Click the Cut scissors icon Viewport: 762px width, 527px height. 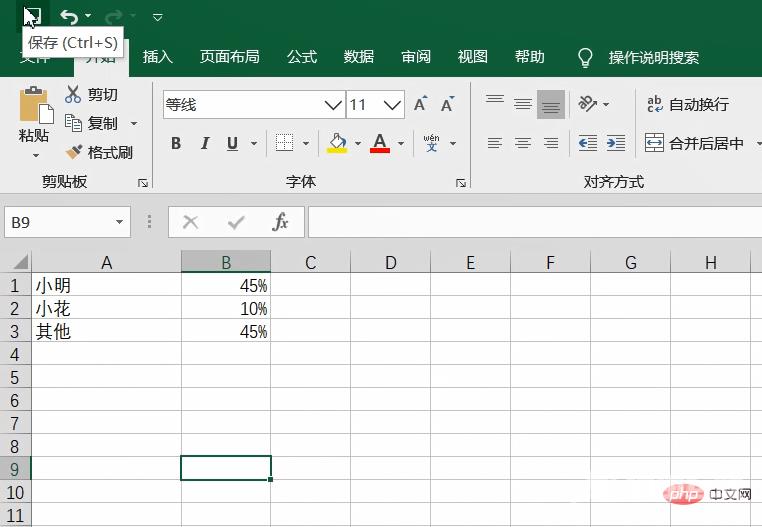coord(73,94)
